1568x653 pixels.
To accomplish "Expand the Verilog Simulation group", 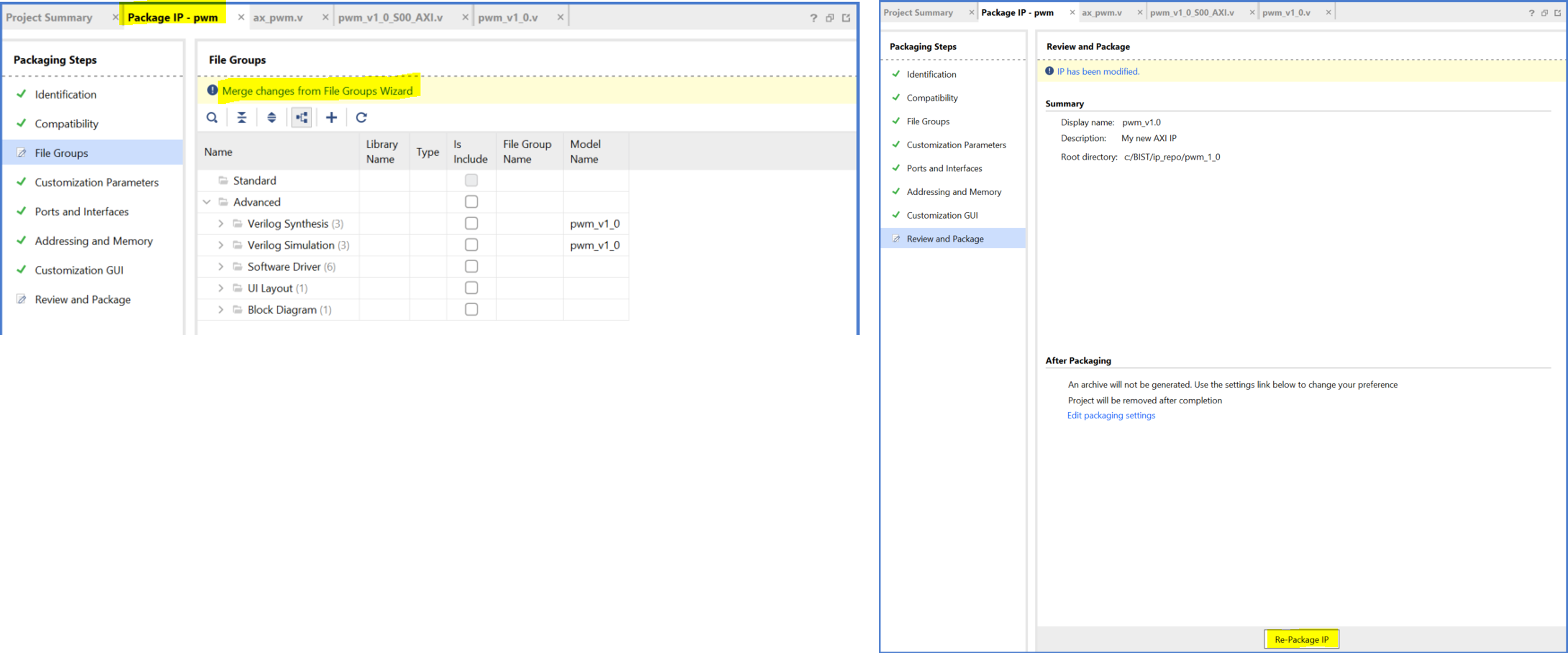I will 221,245.
